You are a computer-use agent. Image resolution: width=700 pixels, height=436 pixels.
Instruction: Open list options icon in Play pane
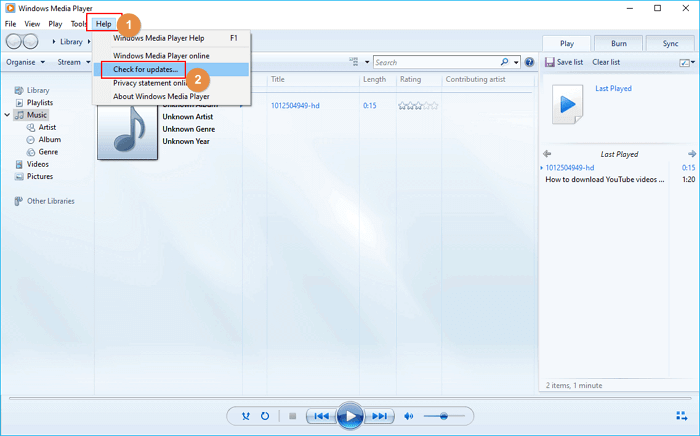[x=687, y=62]
